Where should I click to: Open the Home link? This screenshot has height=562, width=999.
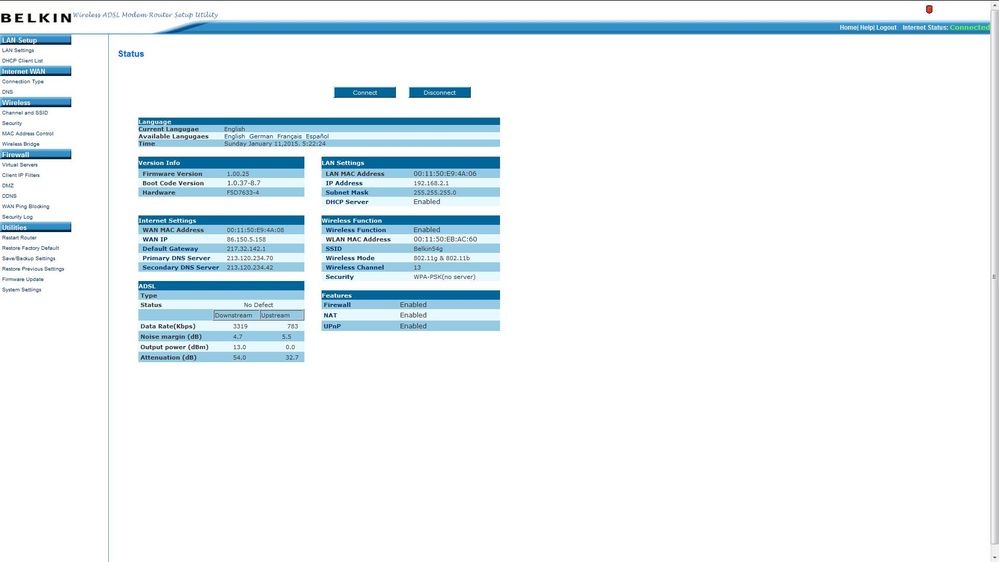(848, 27)
